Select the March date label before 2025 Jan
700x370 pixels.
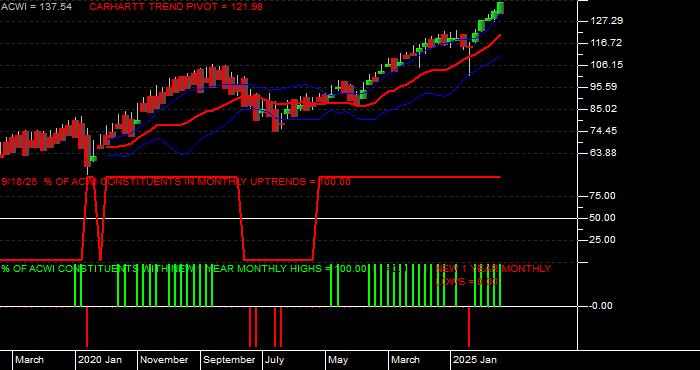(x=406, y=360)
